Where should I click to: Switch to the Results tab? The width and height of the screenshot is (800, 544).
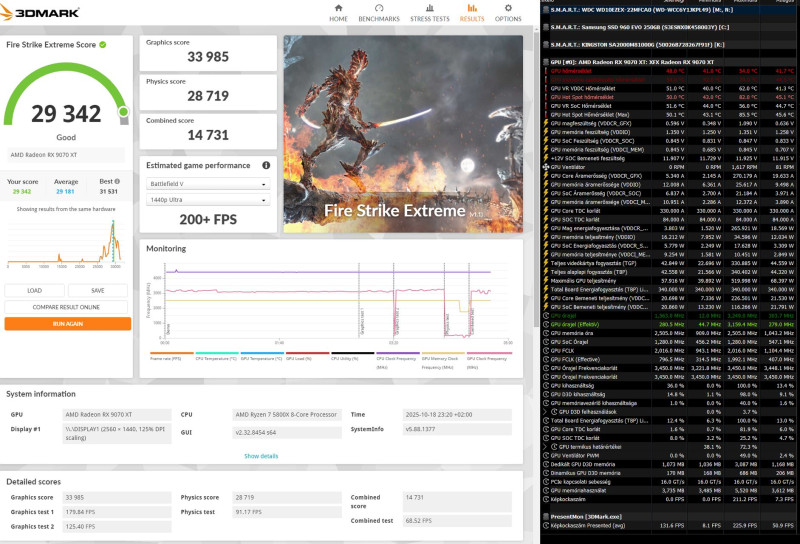tap(472, 13)
